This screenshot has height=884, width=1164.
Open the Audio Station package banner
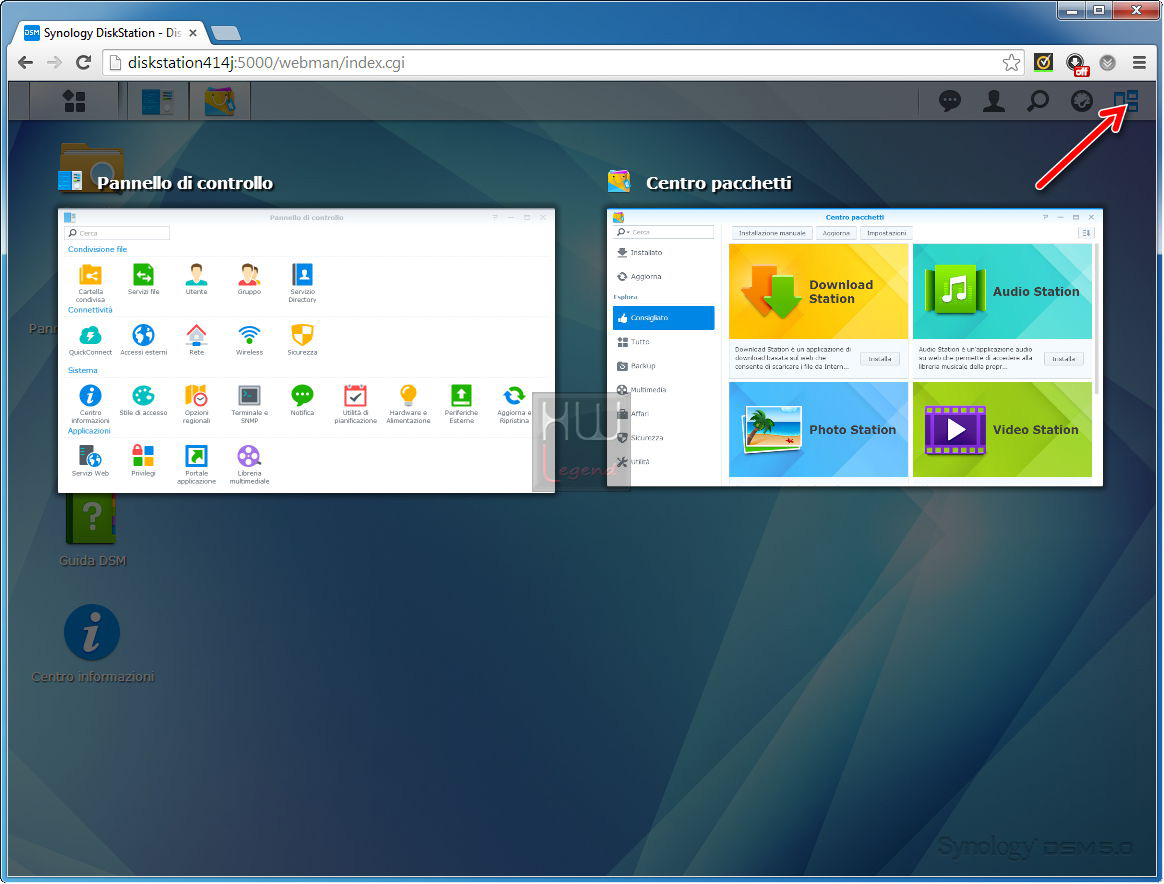pos(1002,292)
